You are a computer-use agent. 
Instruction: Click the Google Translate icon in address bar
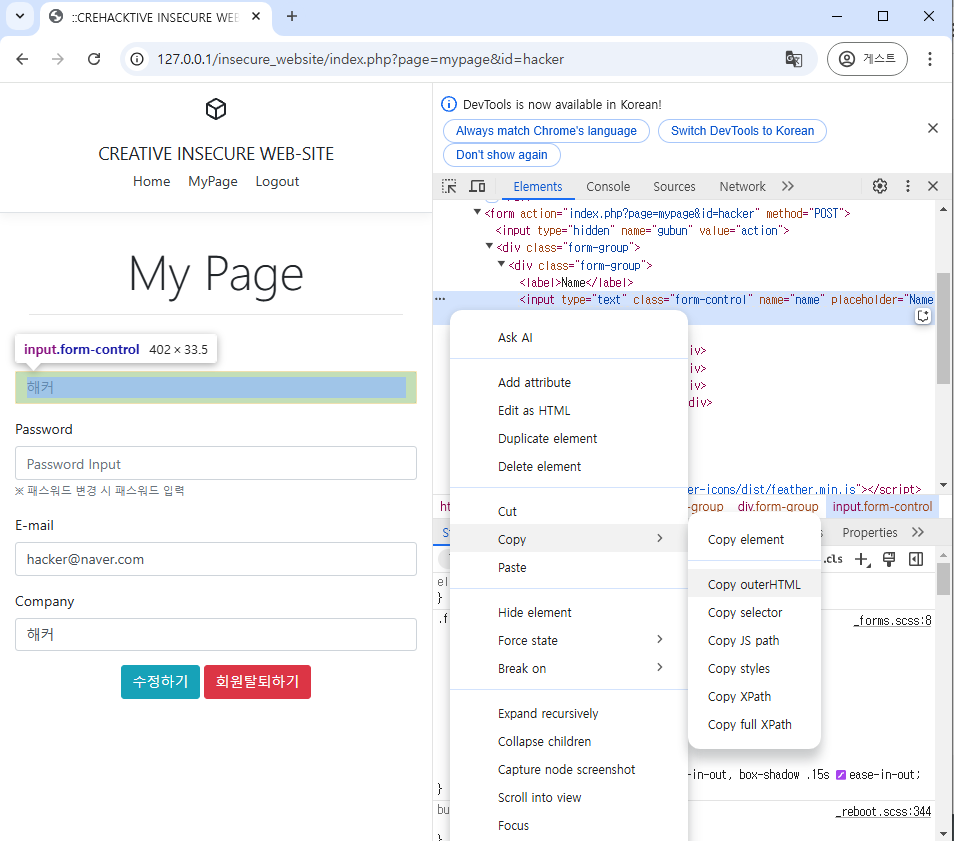tap(794, 59)
